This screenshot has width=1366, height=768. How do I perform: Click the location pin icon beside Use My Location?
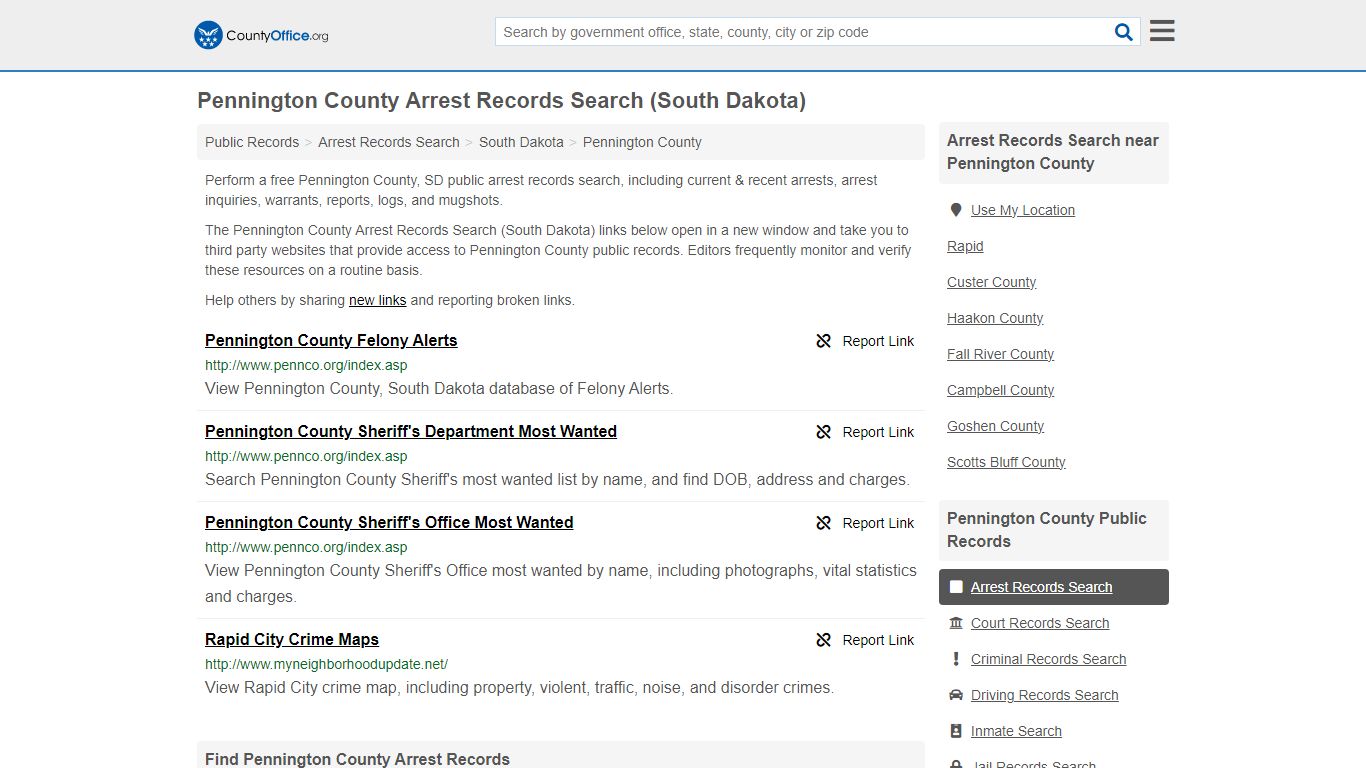(956, 210)
